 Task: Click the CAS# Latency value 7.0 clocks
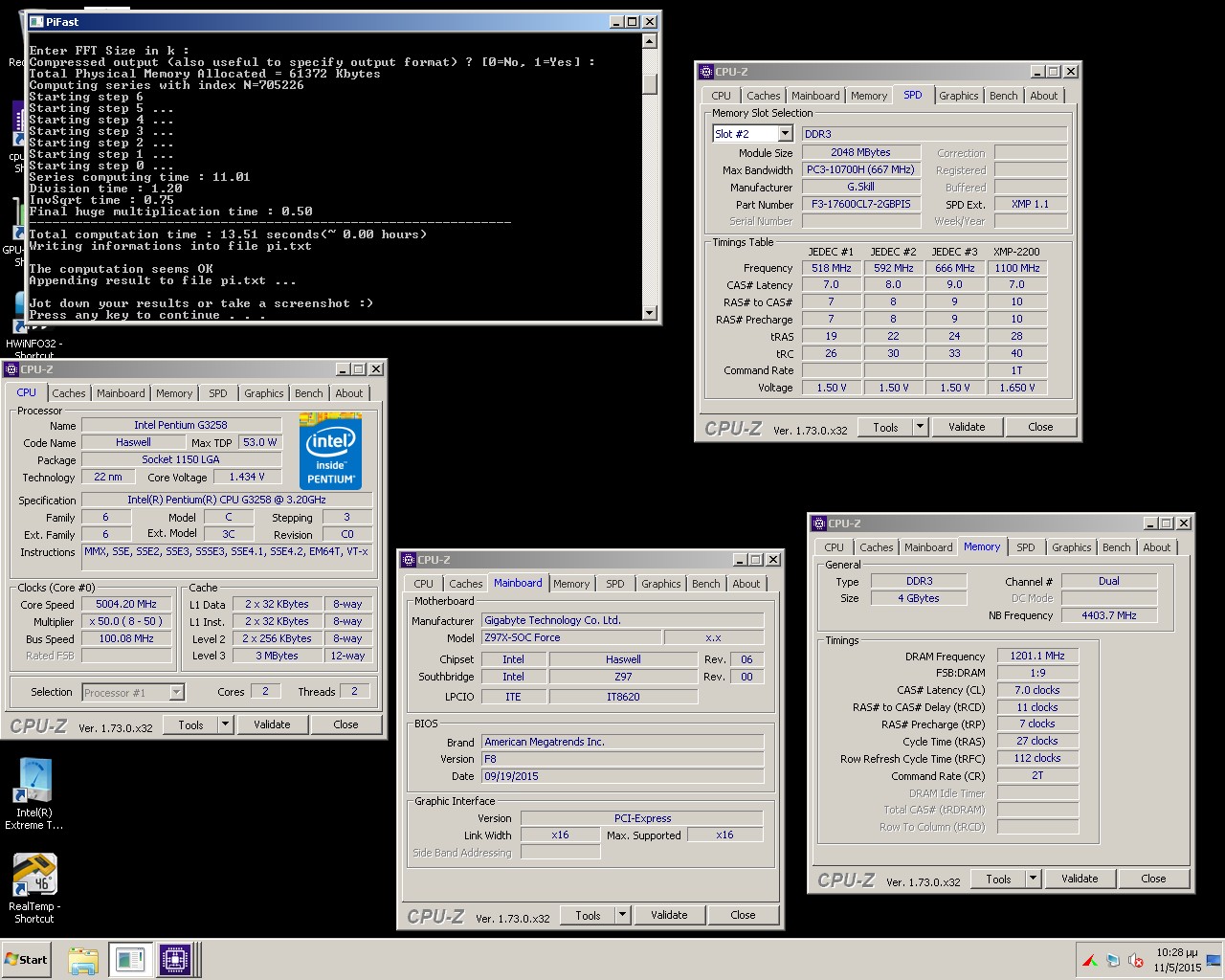coord(1037,690)
